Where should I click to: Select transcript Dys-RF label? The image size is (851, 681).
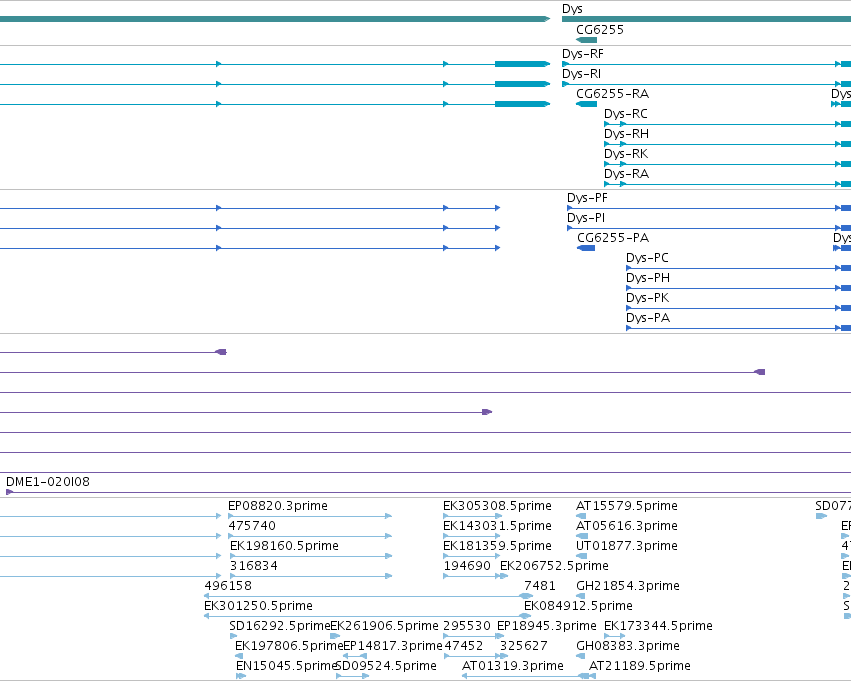coord(582,54)
